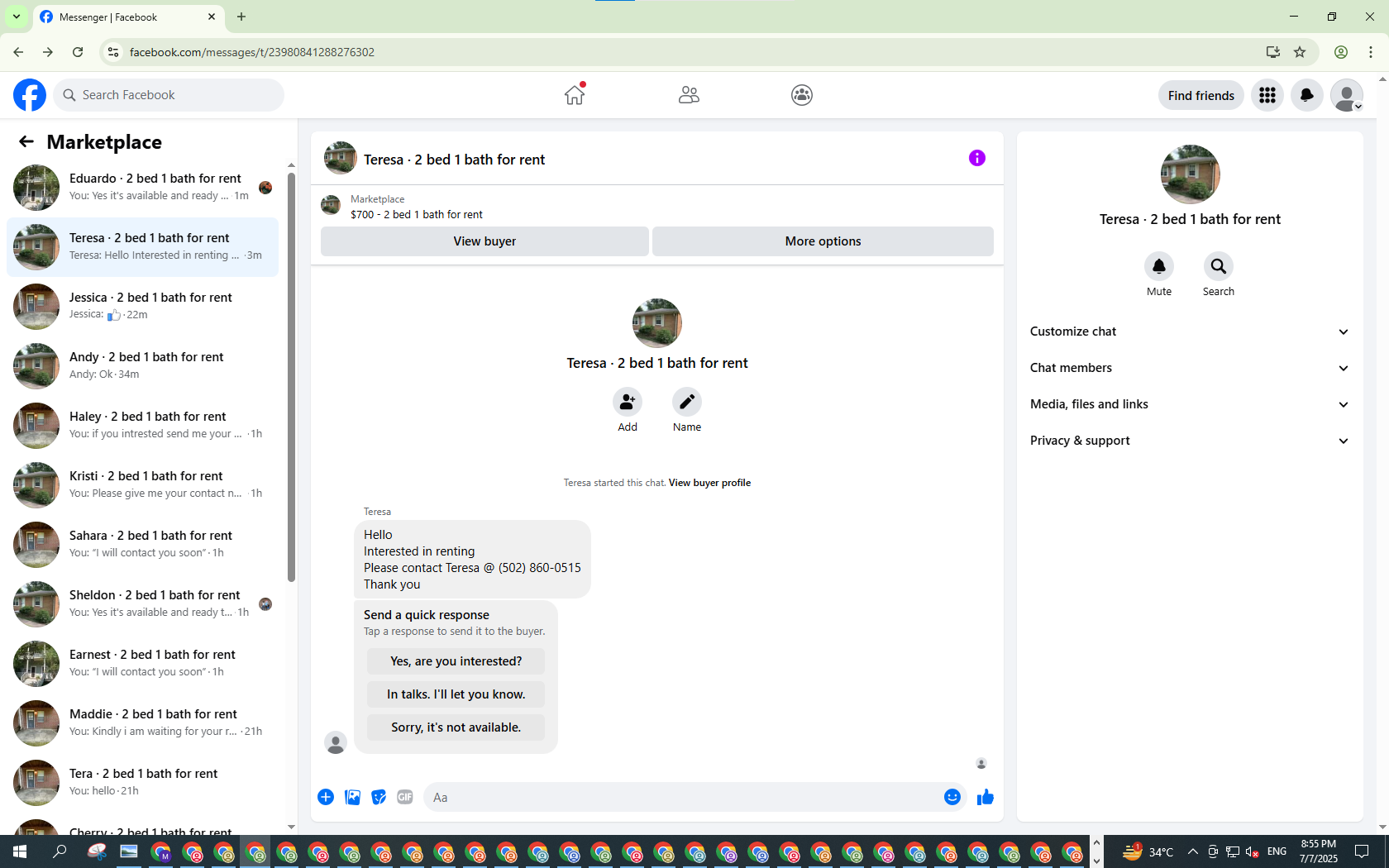Go back from Marketplace with arrow

pos(26,141)
